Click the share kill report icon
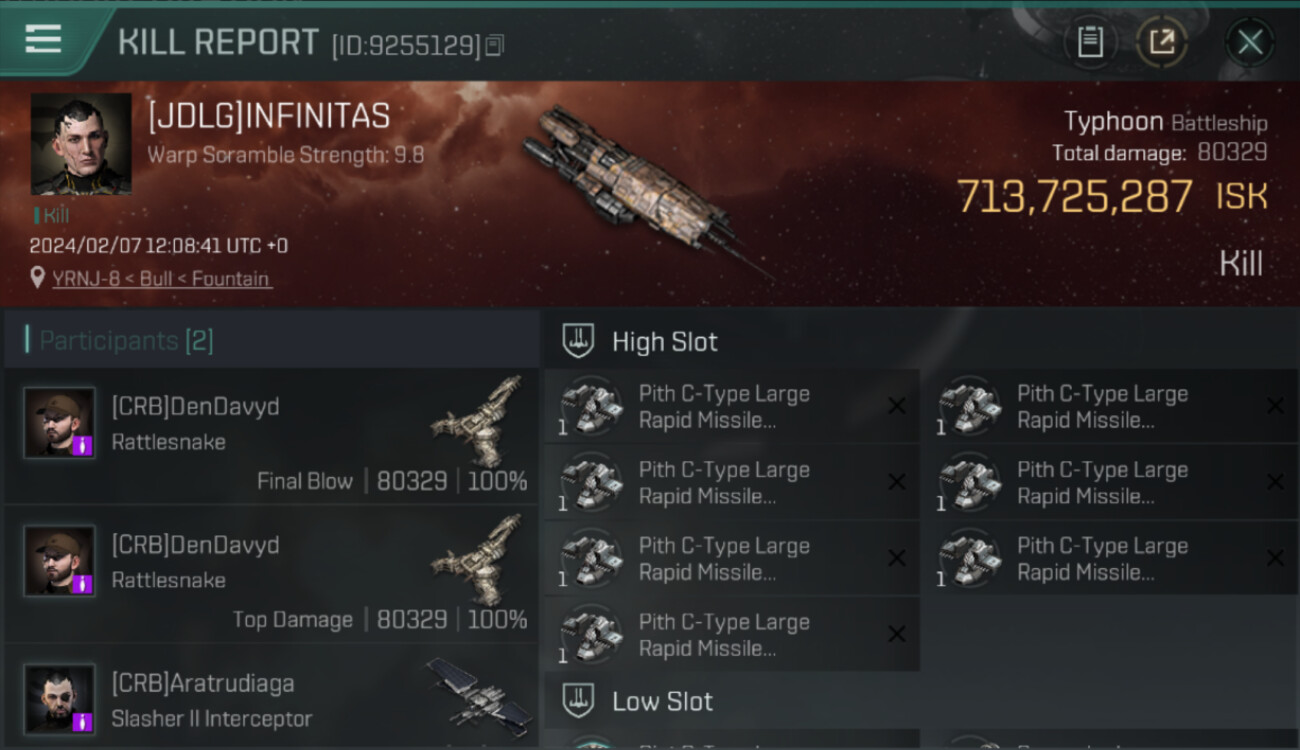This screenshot has width=1300, height=750. [x=1161, y=42]
